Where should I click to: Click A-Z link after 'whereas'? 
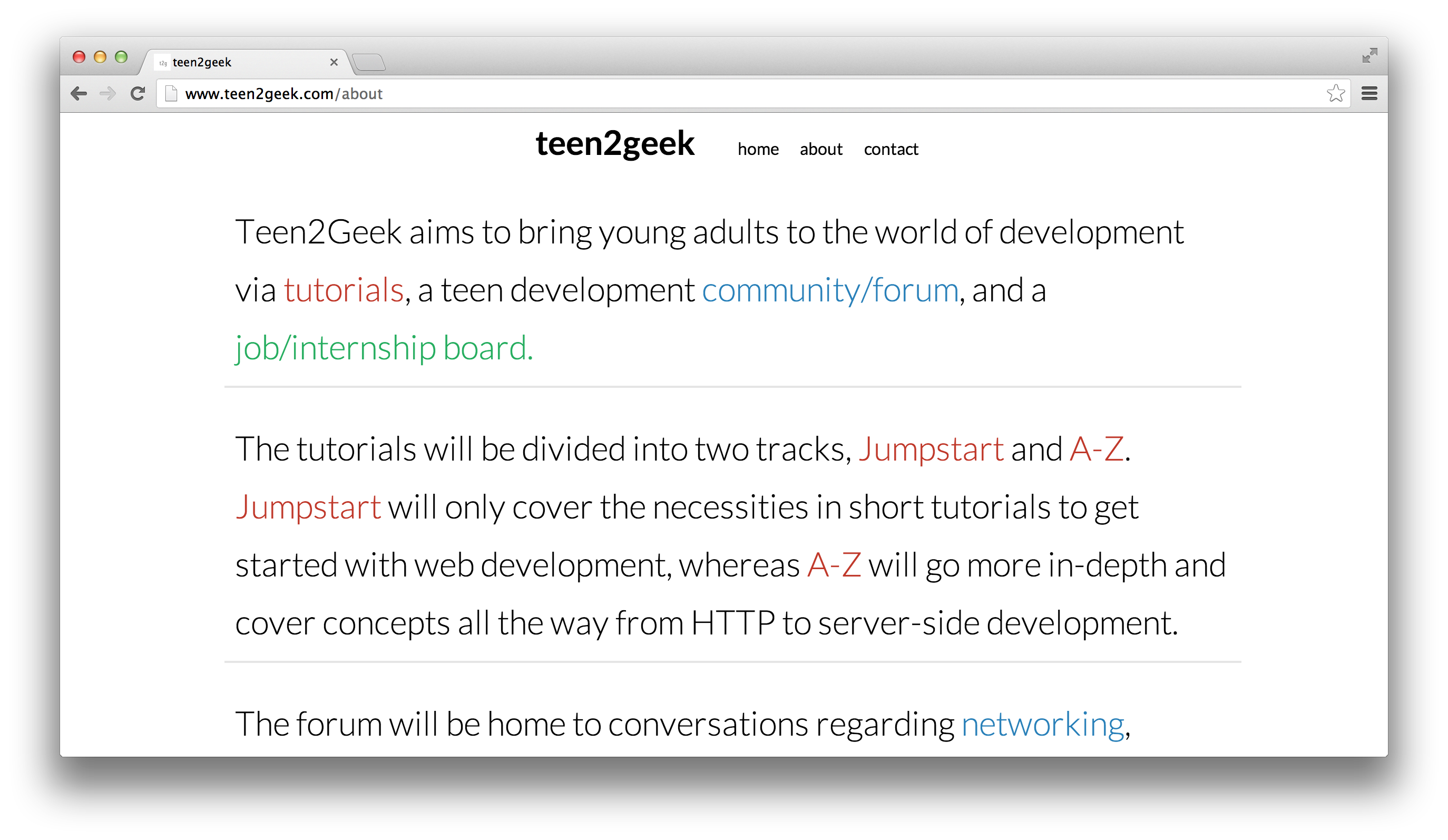[x=834, y=565]
